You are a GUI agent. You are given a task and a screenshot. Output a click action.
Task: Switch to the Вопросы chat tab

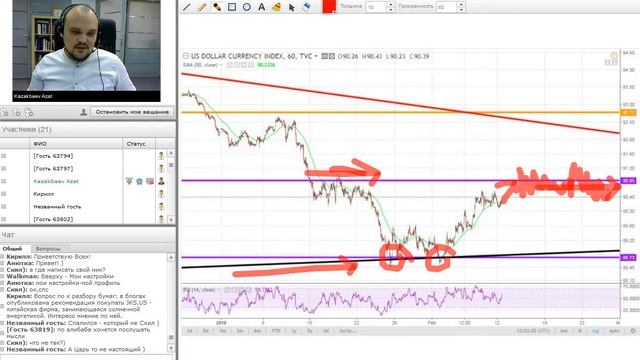[48, 249]
